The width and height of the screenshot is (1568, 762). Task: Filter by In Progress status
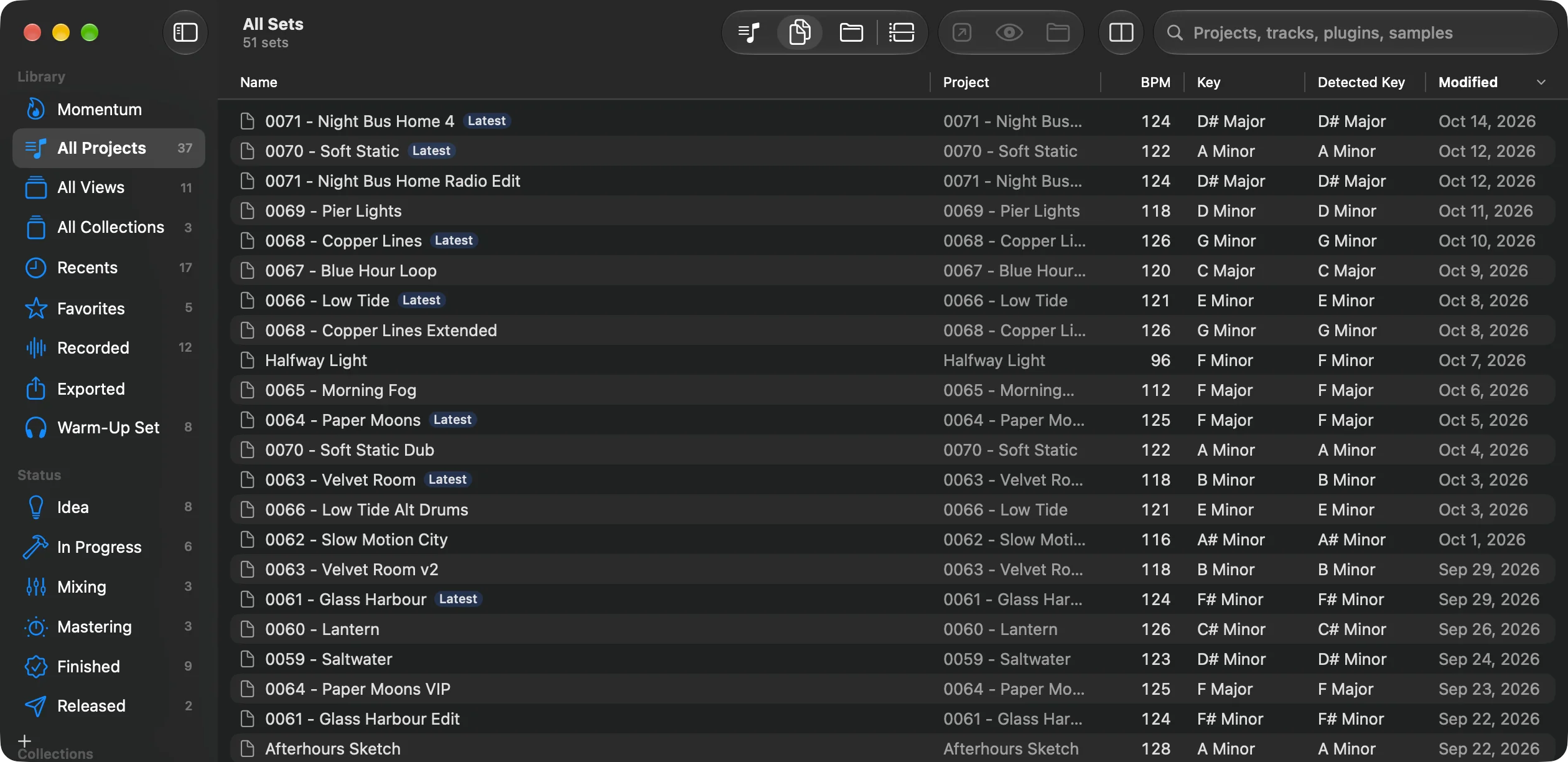[x=109, y=547]
